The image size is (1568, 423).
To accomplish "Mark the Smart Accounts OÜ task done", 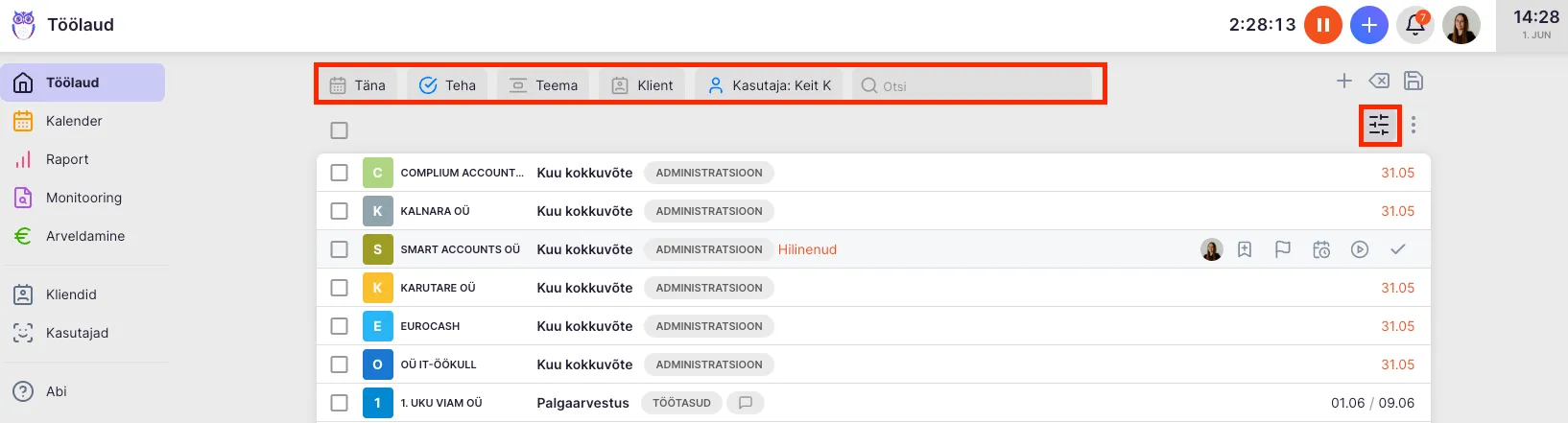I will point(1398,249).
